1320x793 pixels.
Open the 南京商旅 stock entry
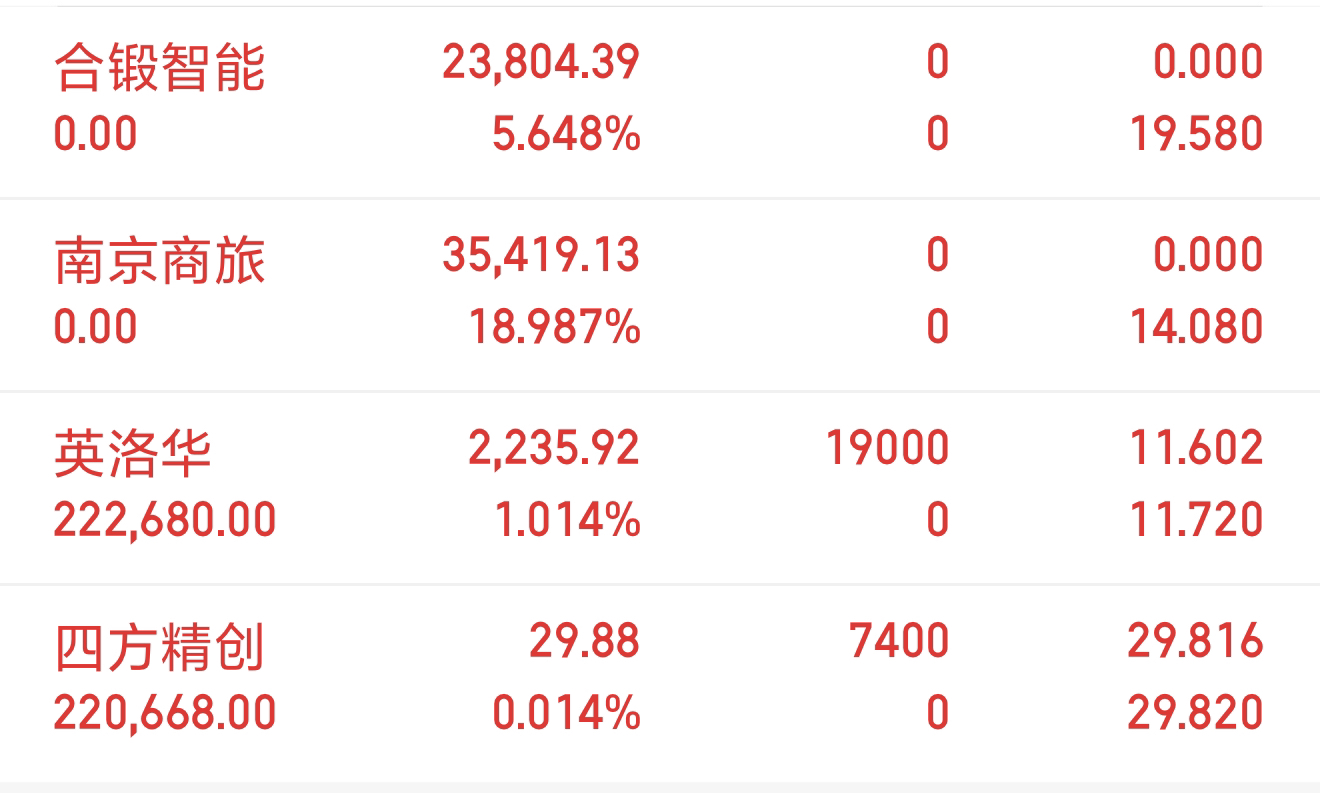660,295
